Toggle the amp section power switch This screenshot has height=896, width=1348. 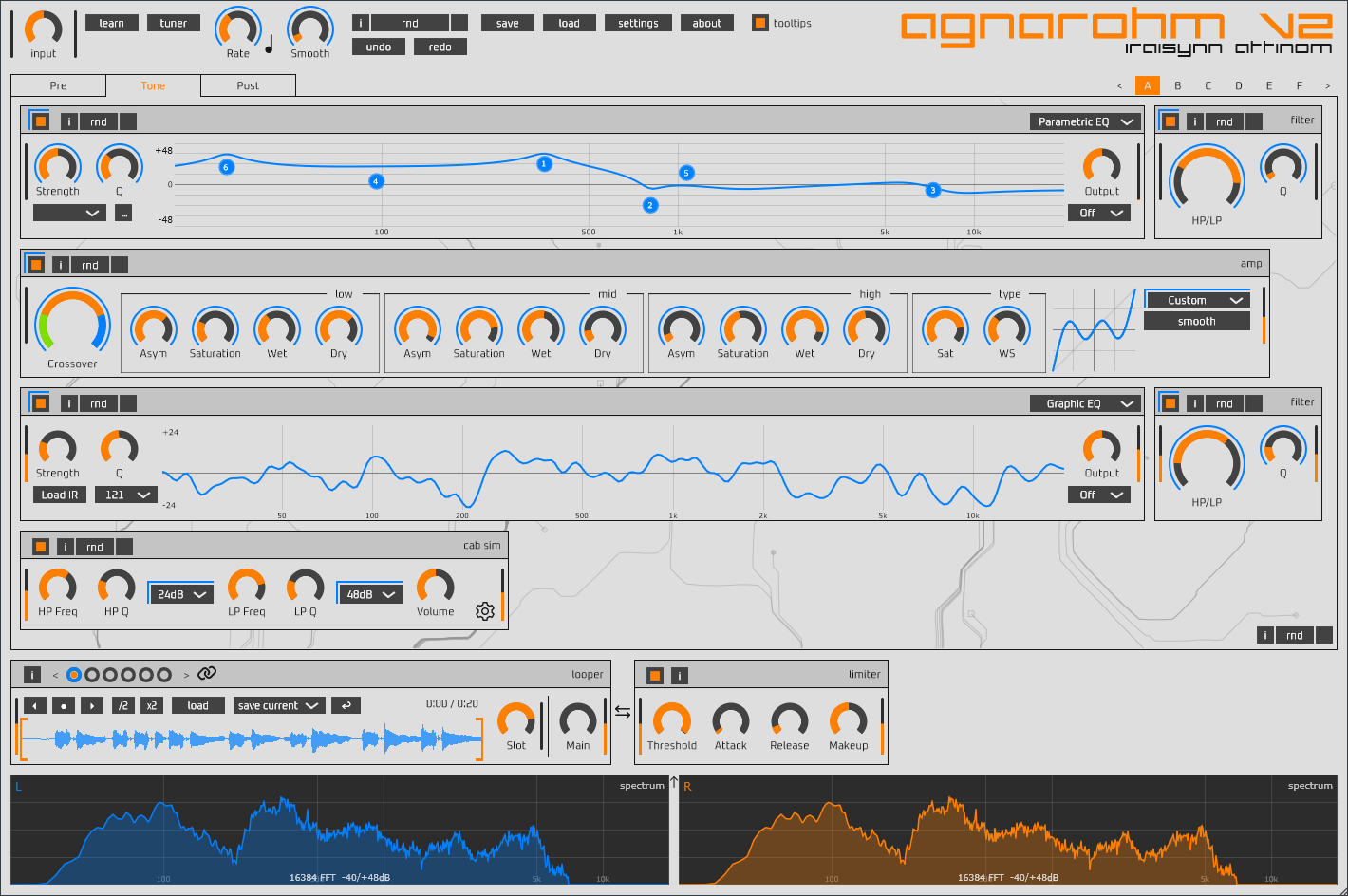click(36, 265)
